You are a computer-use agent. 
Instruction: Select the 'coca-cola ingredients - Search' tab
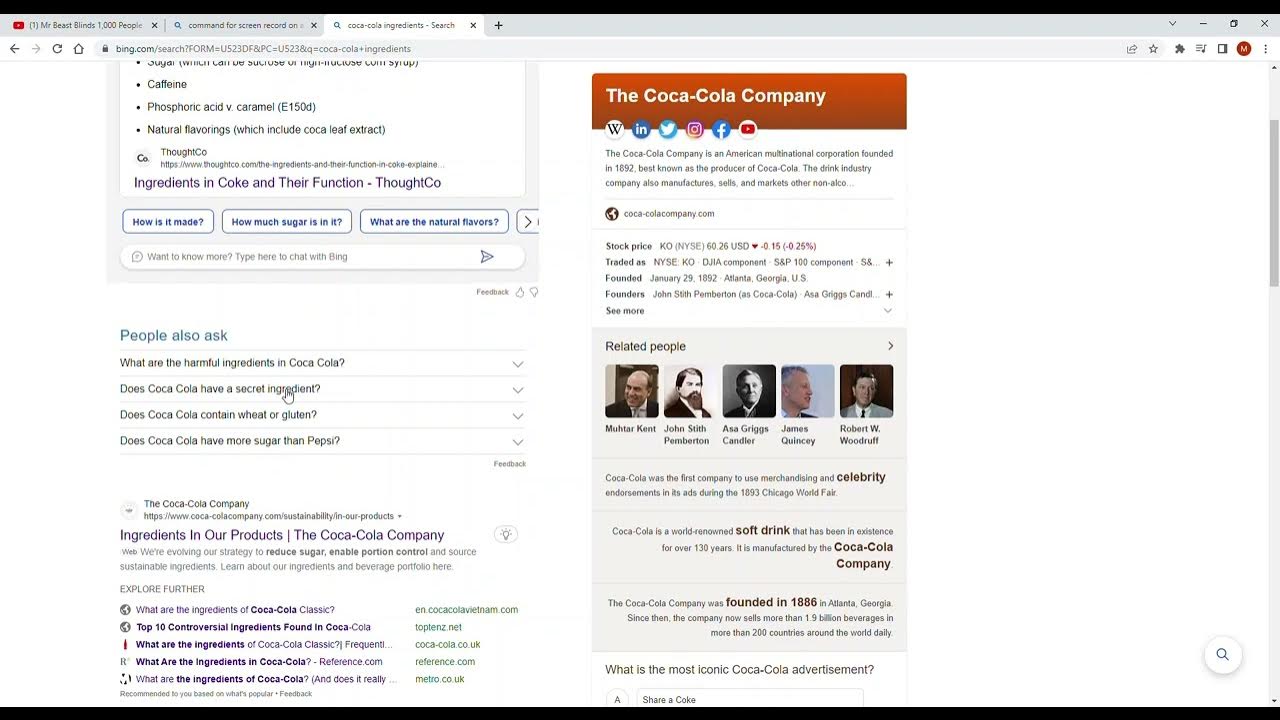[405, 25]
